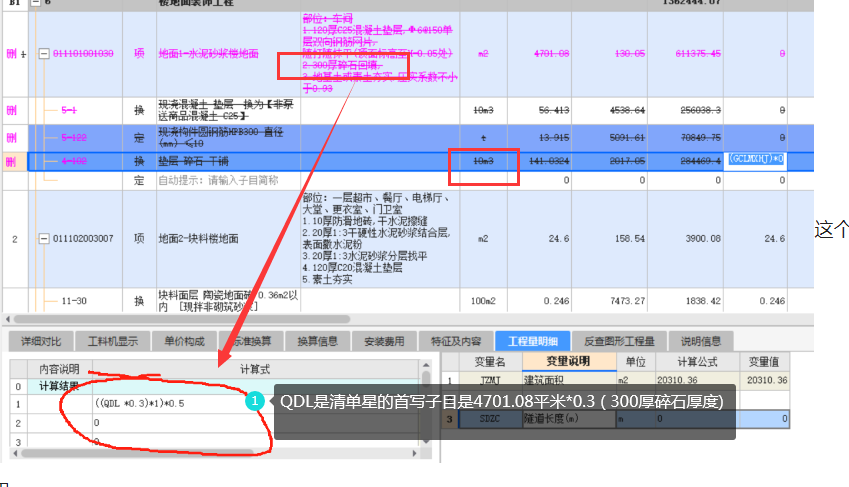The width and height of the screenshot is (849, 487).
Task: Click the unit price 7473.27 cell
Action: coord(610,301)
